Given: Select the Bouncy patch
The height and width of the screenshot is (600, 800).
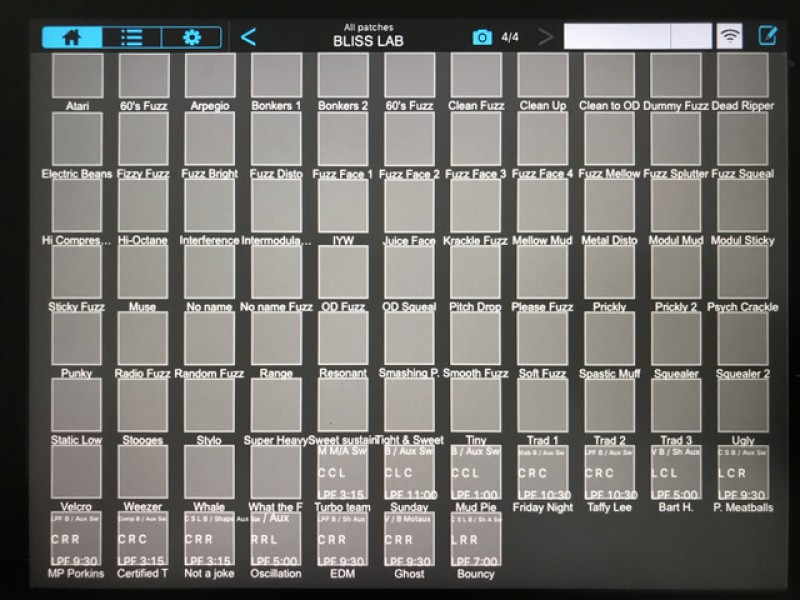Looking at the screenshot, I should click(x=476, y=539).
